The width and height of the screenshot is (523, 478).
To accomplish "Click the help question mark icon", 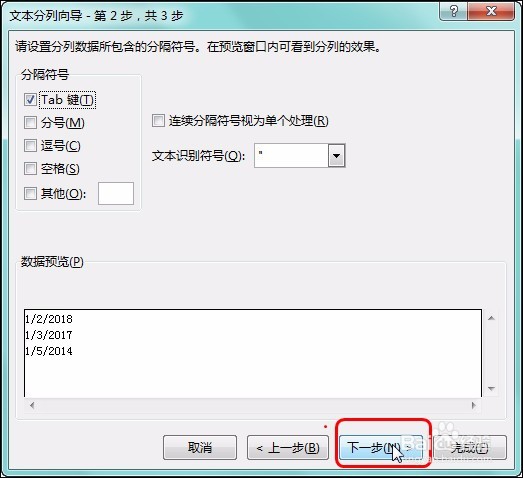I will click(x=454, y=11).
